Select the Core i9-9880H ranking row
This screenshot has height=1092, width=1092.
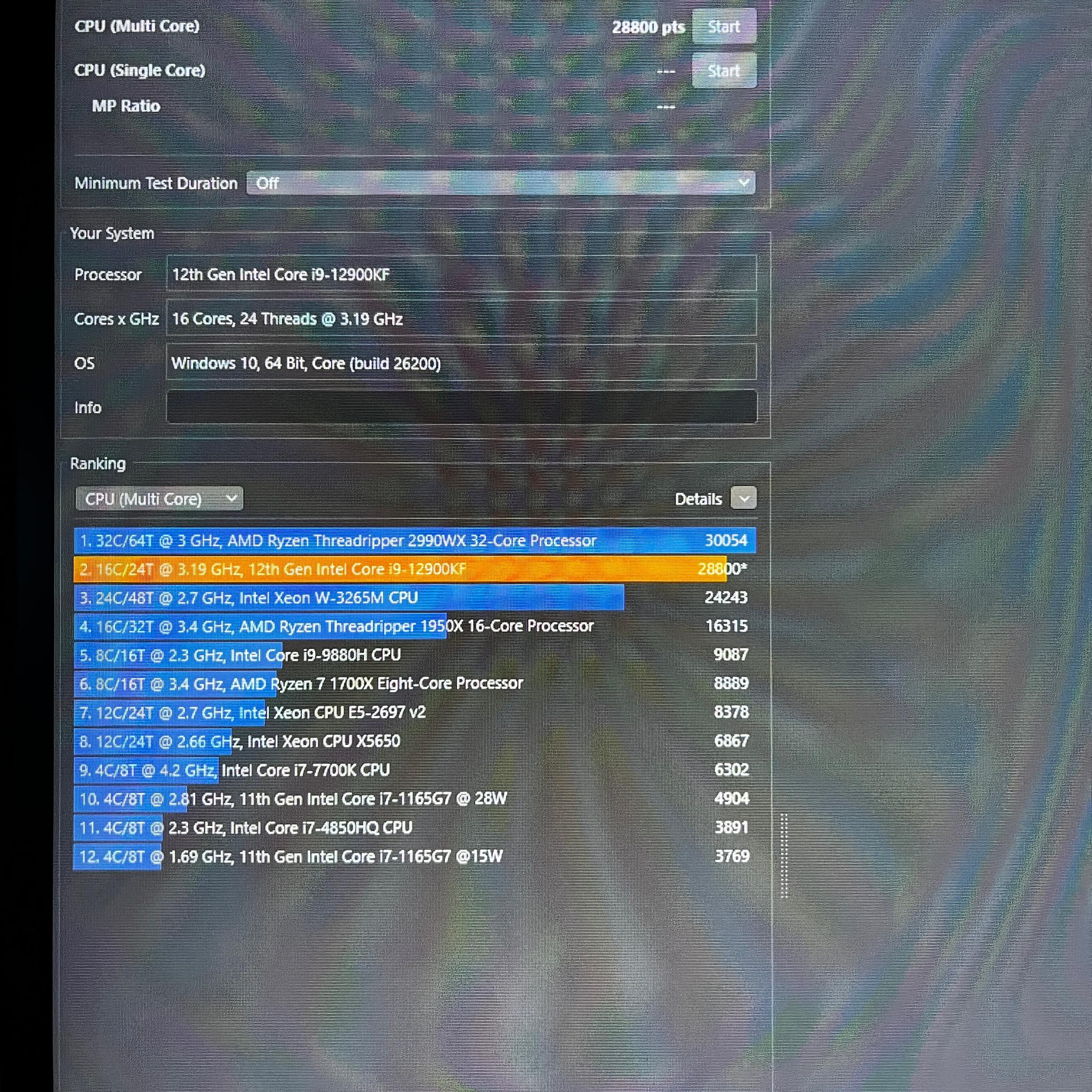[x=415, y=655]
